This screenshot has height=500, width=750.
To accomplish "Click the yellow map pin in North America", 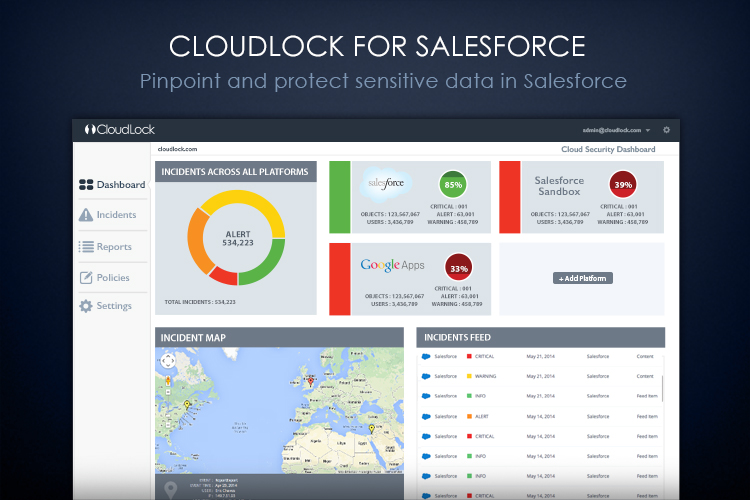I will coord(187,405).
